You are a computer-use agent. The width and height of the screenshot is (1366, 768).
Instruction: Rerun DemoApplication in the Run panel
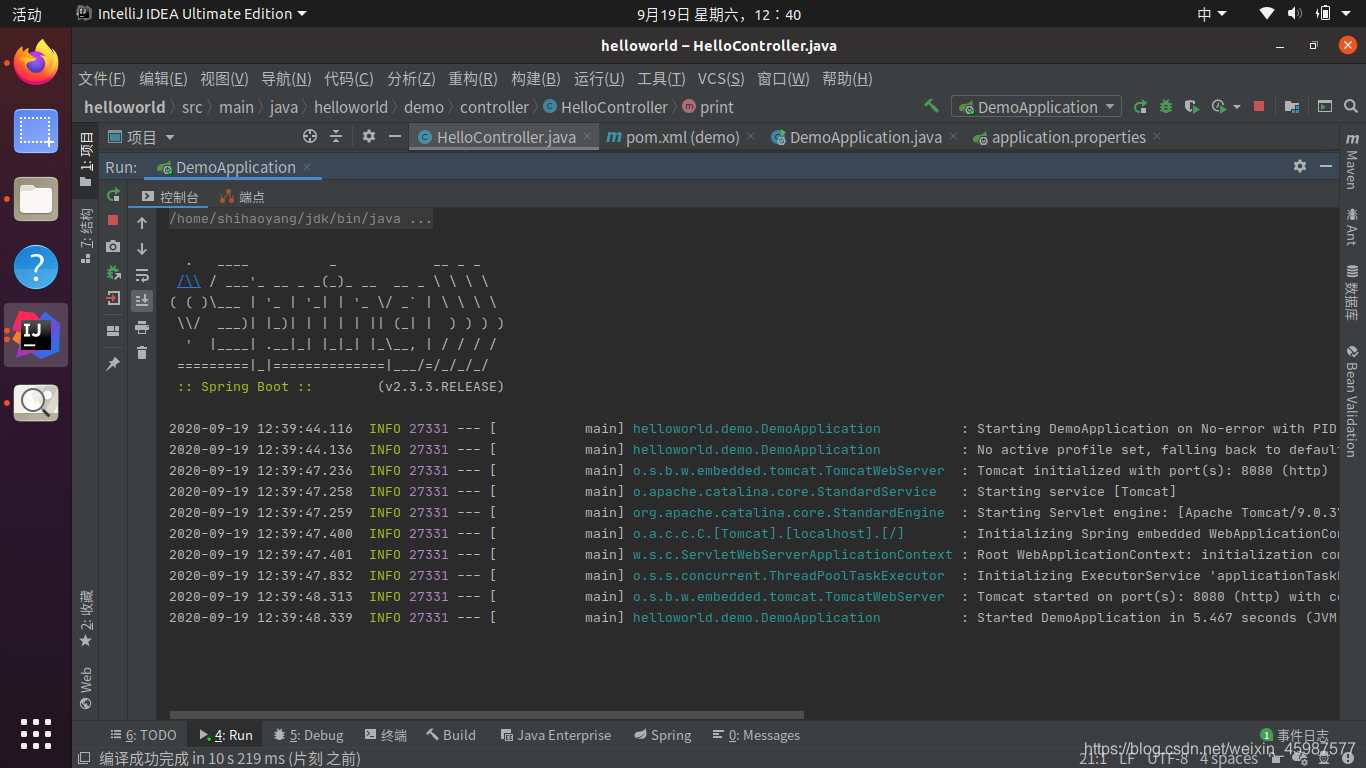113,195
